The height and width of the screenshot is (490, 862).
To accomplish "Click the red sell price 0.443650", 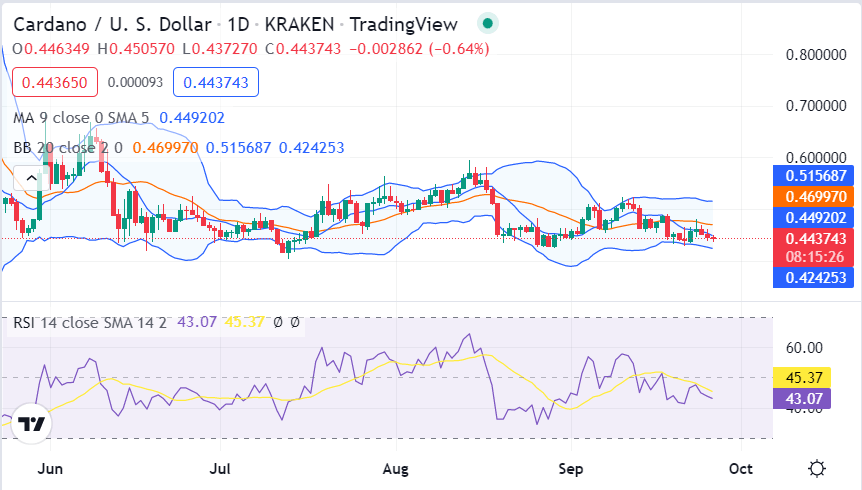I will tap(54, 82).
